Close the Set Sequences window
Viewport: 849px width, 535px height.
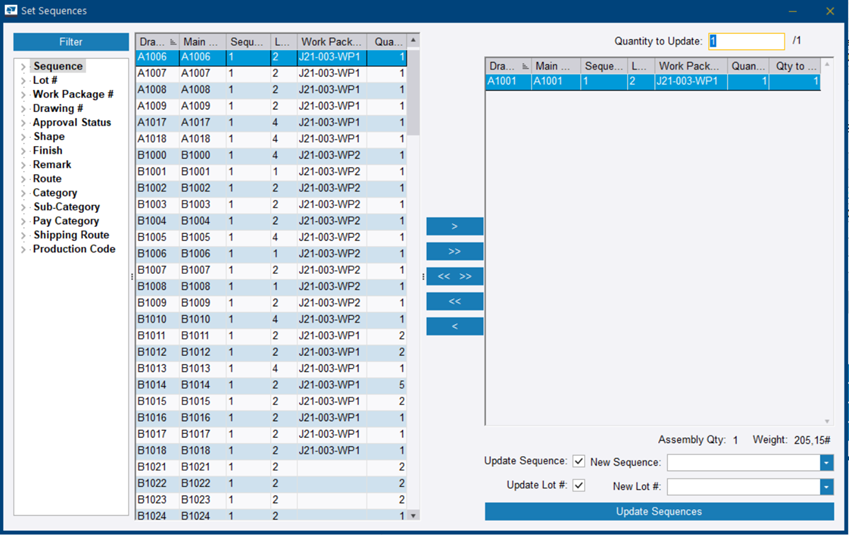(x=829, y=11)
